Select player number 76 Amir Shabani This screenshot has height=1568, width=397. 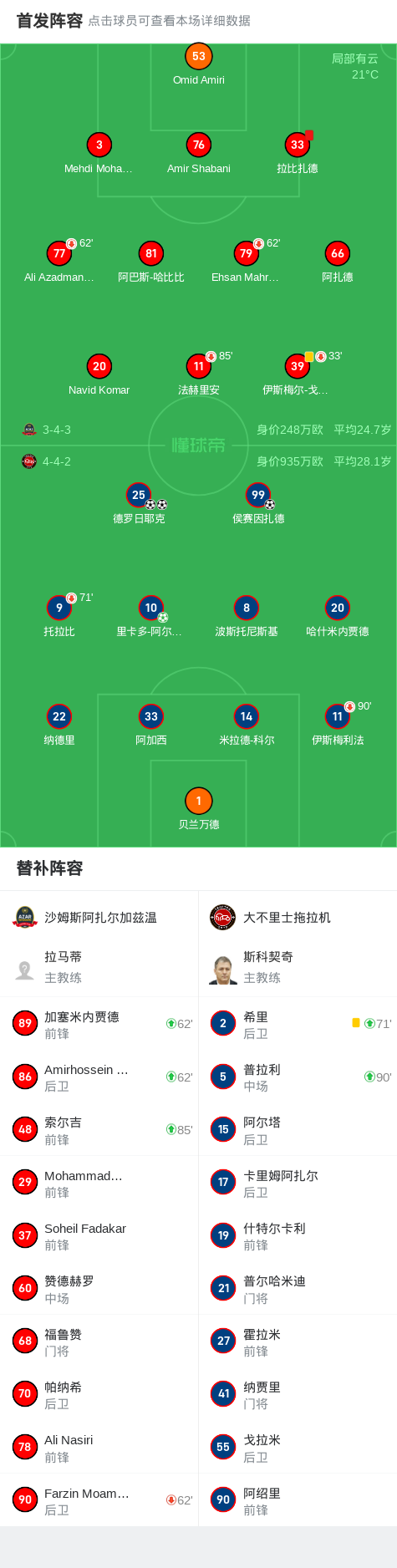point(198,145)
